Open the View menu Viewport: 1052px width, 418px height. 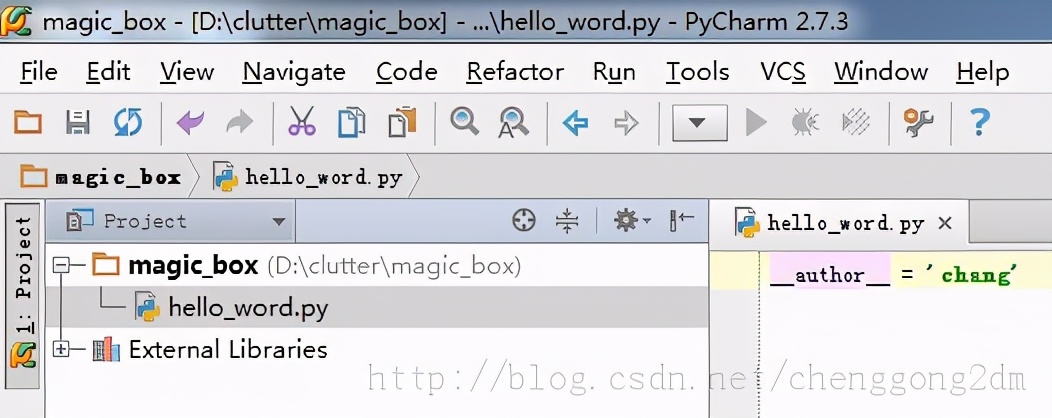(187, 72)
